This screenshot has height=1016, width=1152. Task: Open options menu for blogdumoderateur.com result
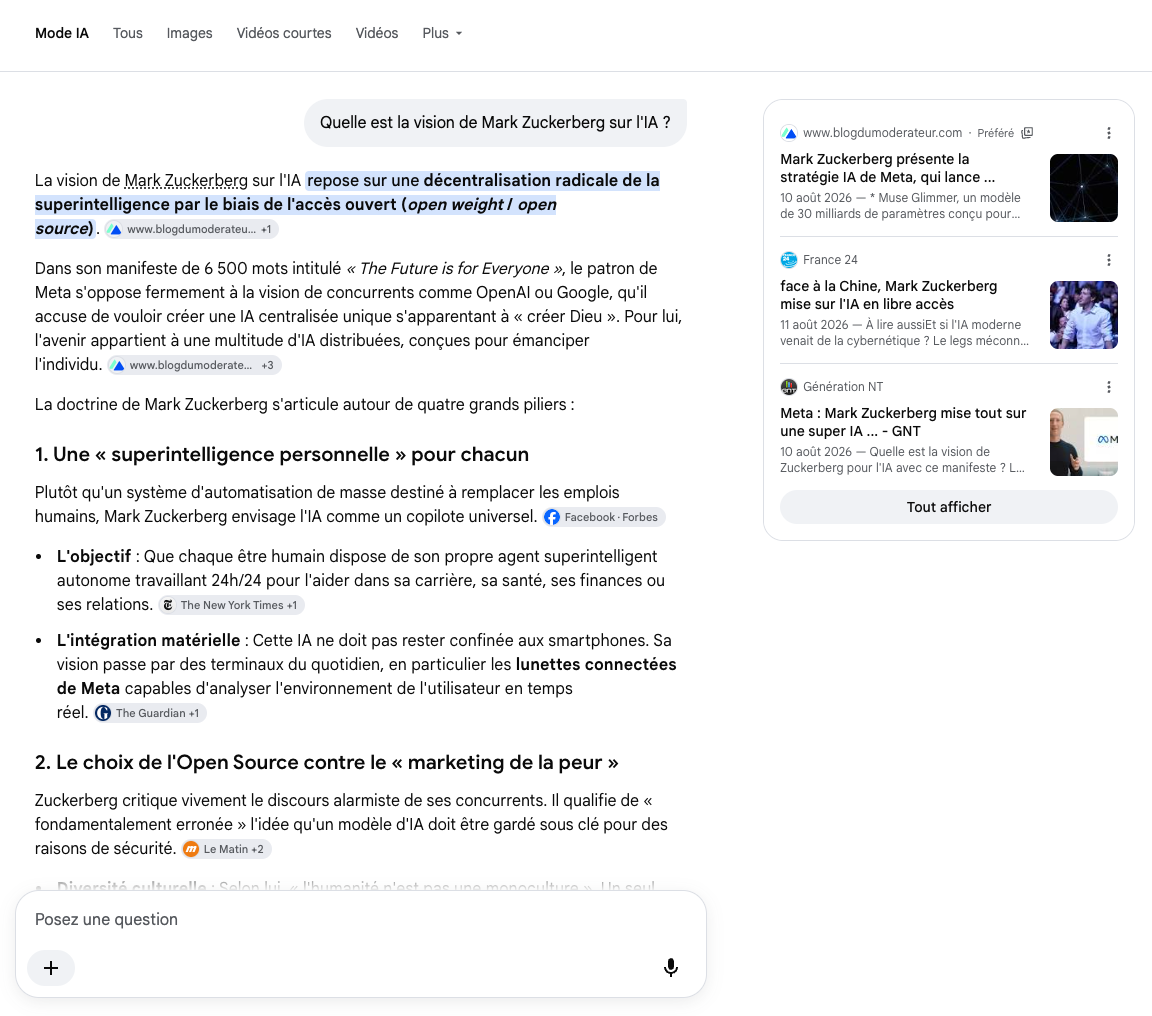[1109, 133]
